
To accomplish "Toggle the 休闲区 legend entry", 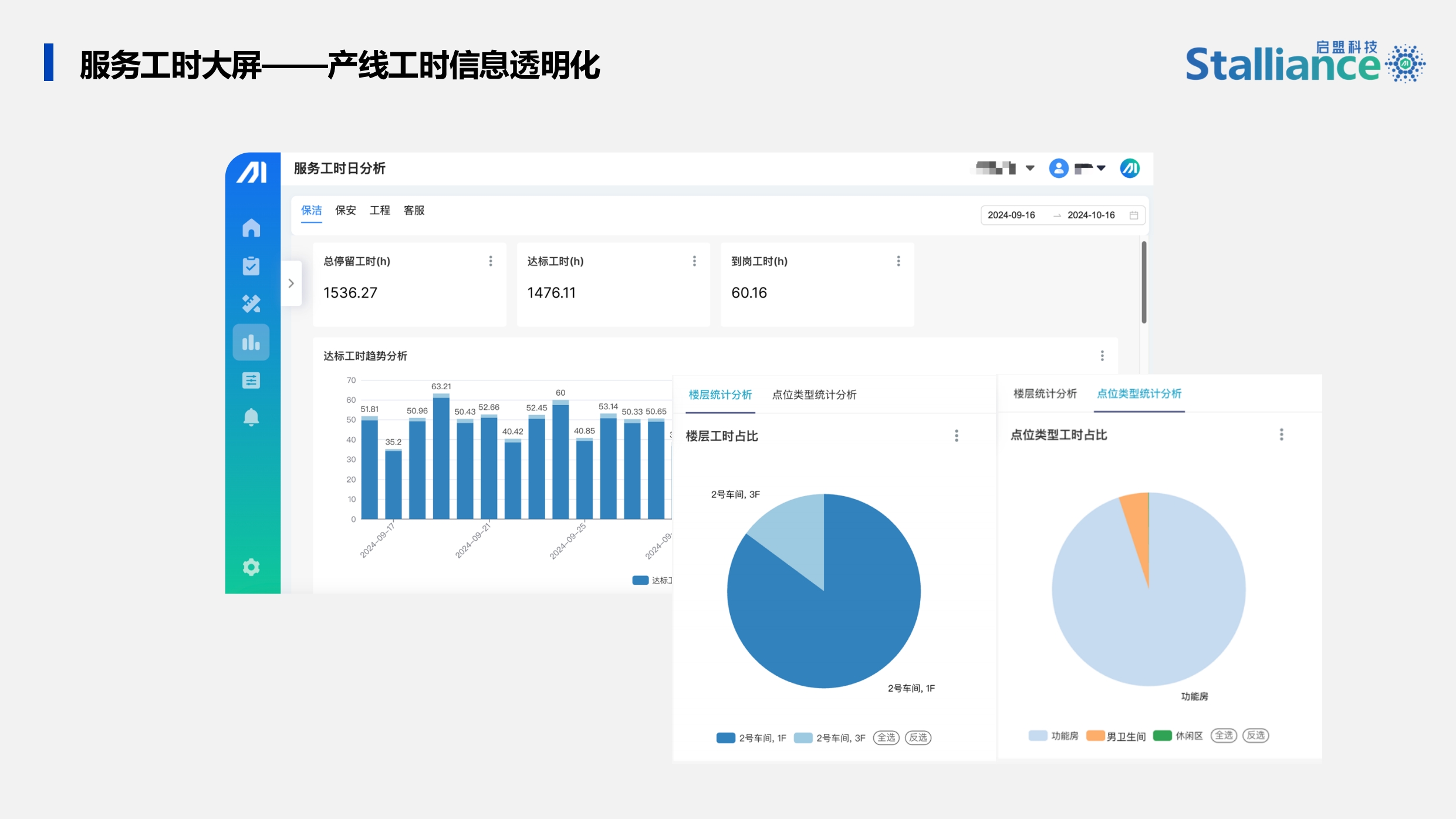I will [1178, 736].
